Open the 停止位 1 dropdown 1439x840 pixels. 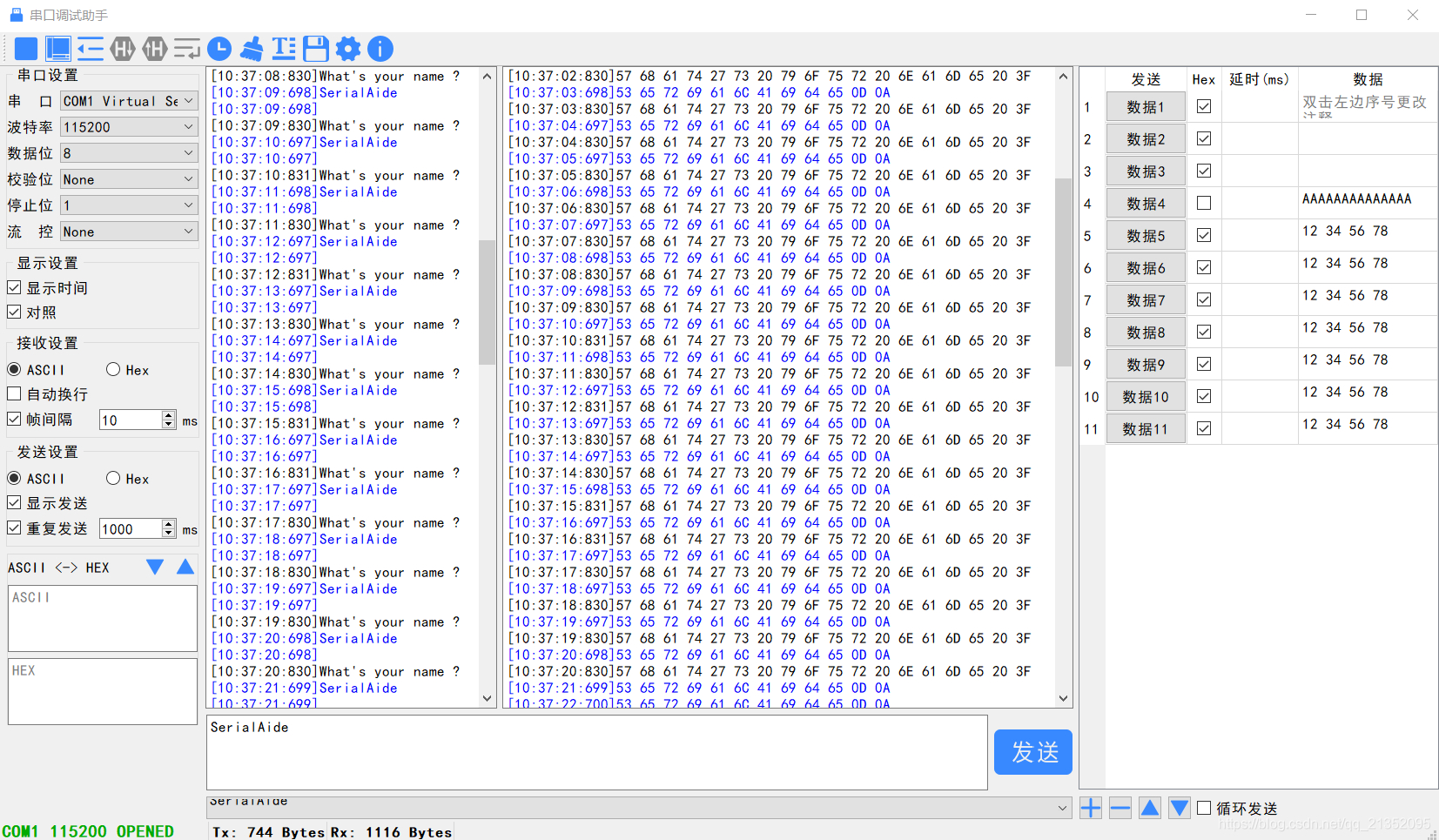[x=129, y=205]
